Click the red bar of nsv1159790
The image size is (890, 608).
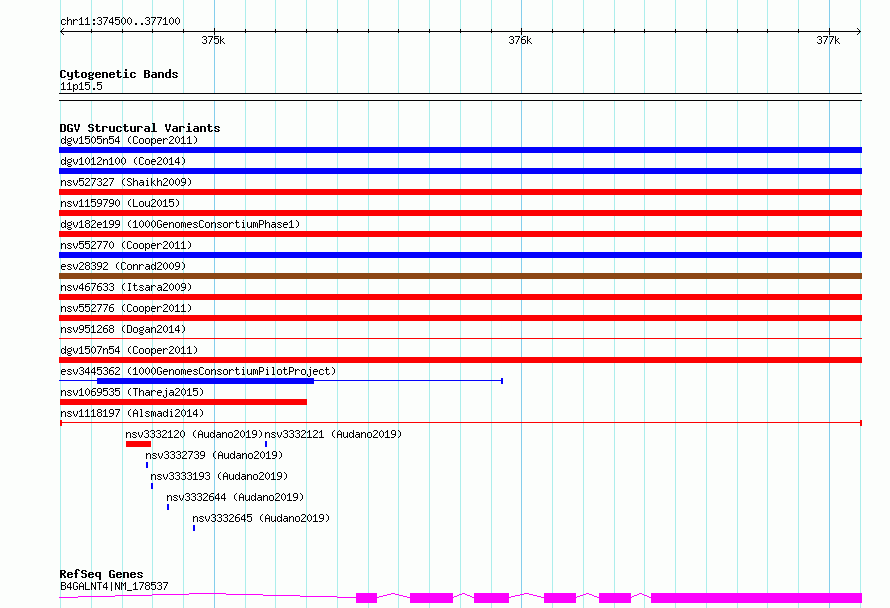460,213
